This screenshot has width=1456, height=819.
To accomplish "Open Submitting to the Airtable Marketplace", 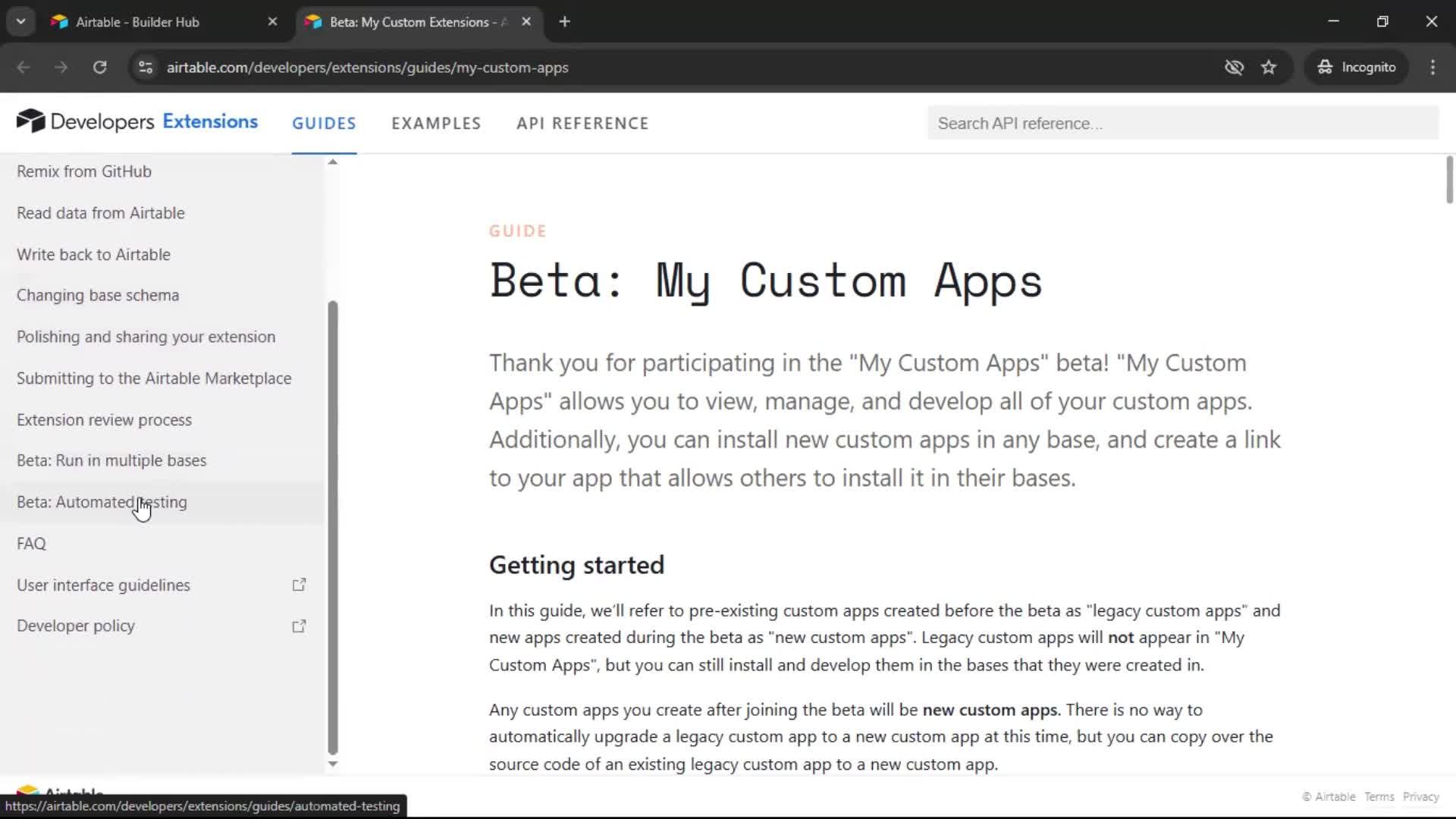I will 154,378.
